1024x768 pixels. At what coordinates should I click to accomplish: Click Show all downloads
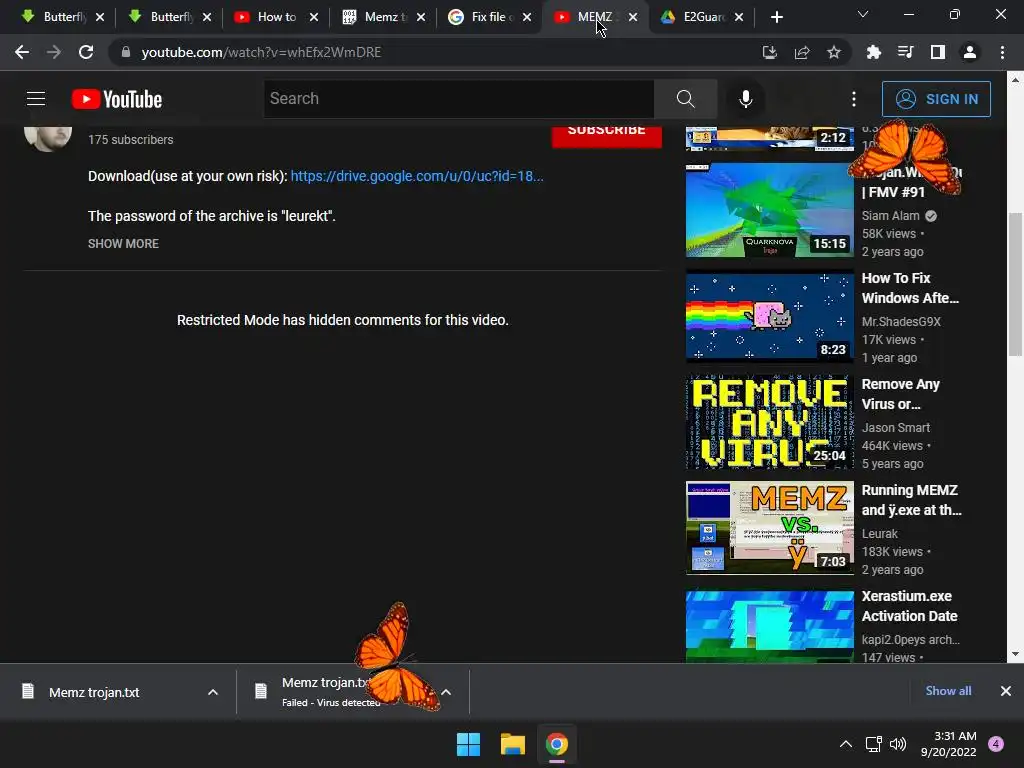point(948,691)
